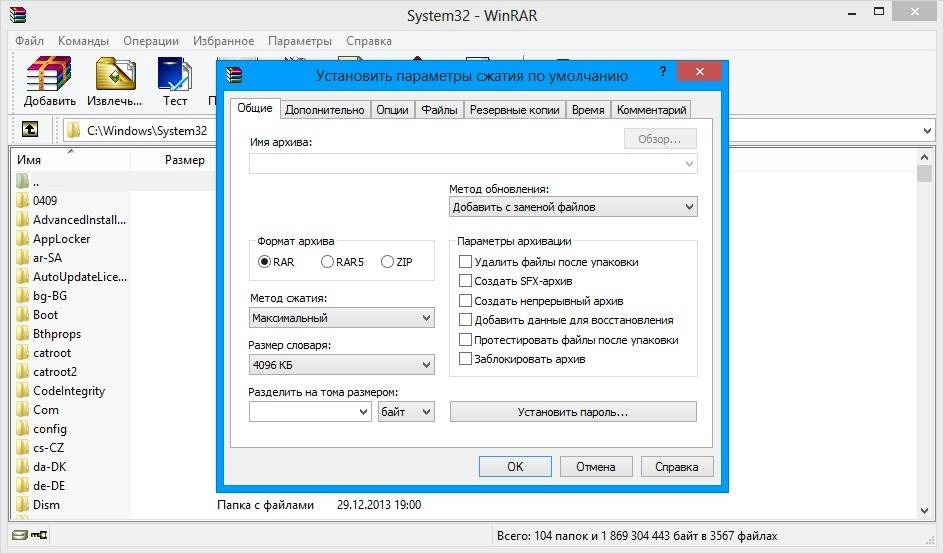Click the Boot folder icon
The width and height of the screenshot is (944, 554).
[23, 314]
